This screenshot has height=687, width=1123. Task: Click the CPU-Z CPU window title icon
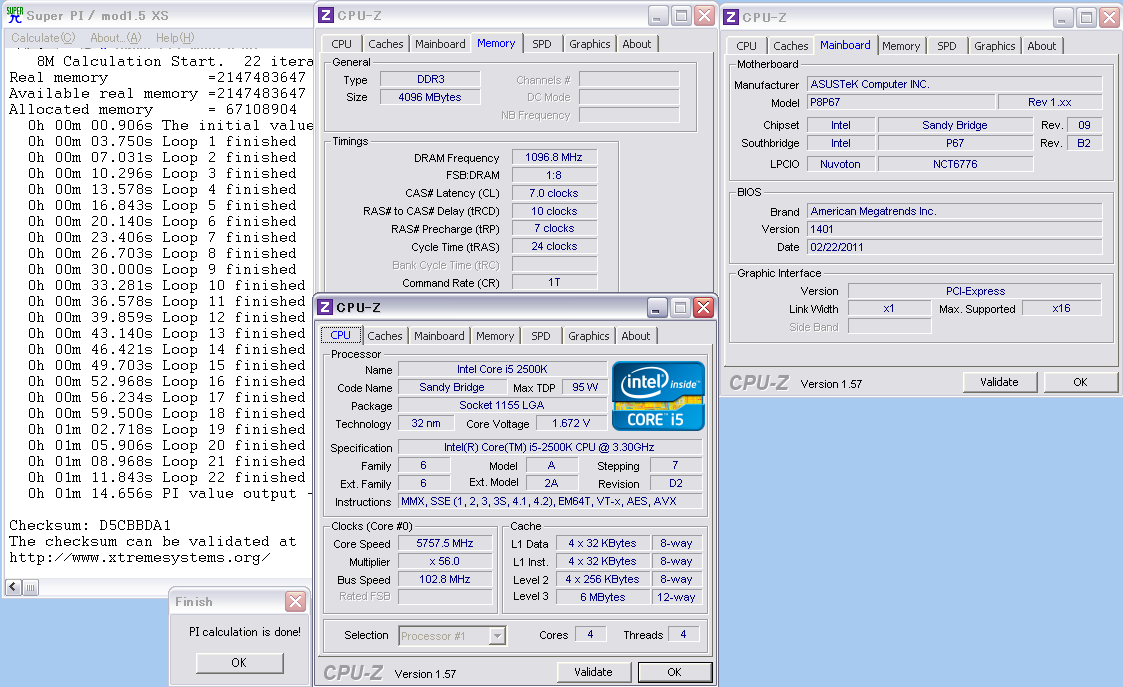pyautogui.click(x=325, y=307)
